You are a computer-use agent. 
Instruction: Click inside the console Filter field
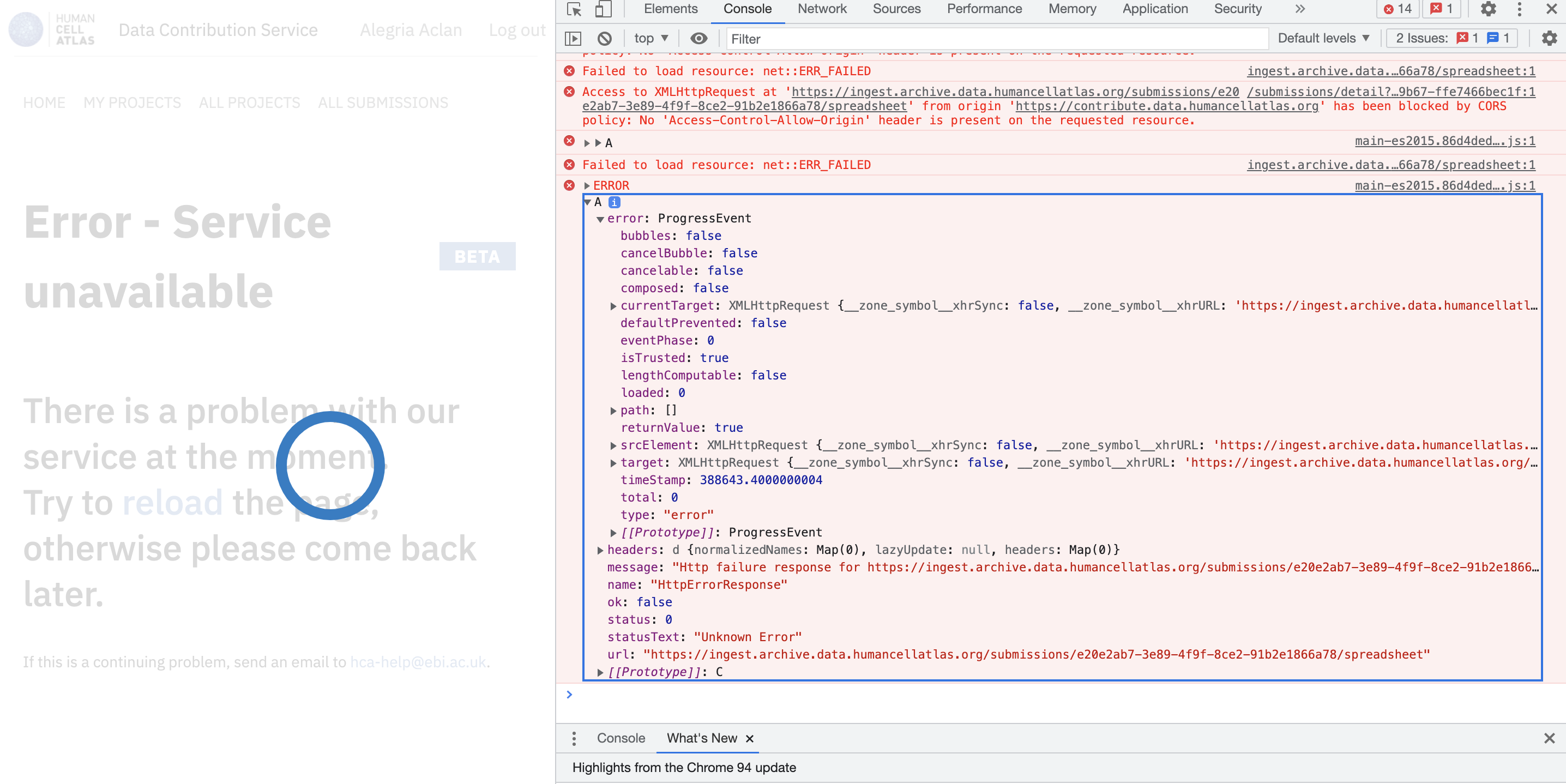pos(997,39)
